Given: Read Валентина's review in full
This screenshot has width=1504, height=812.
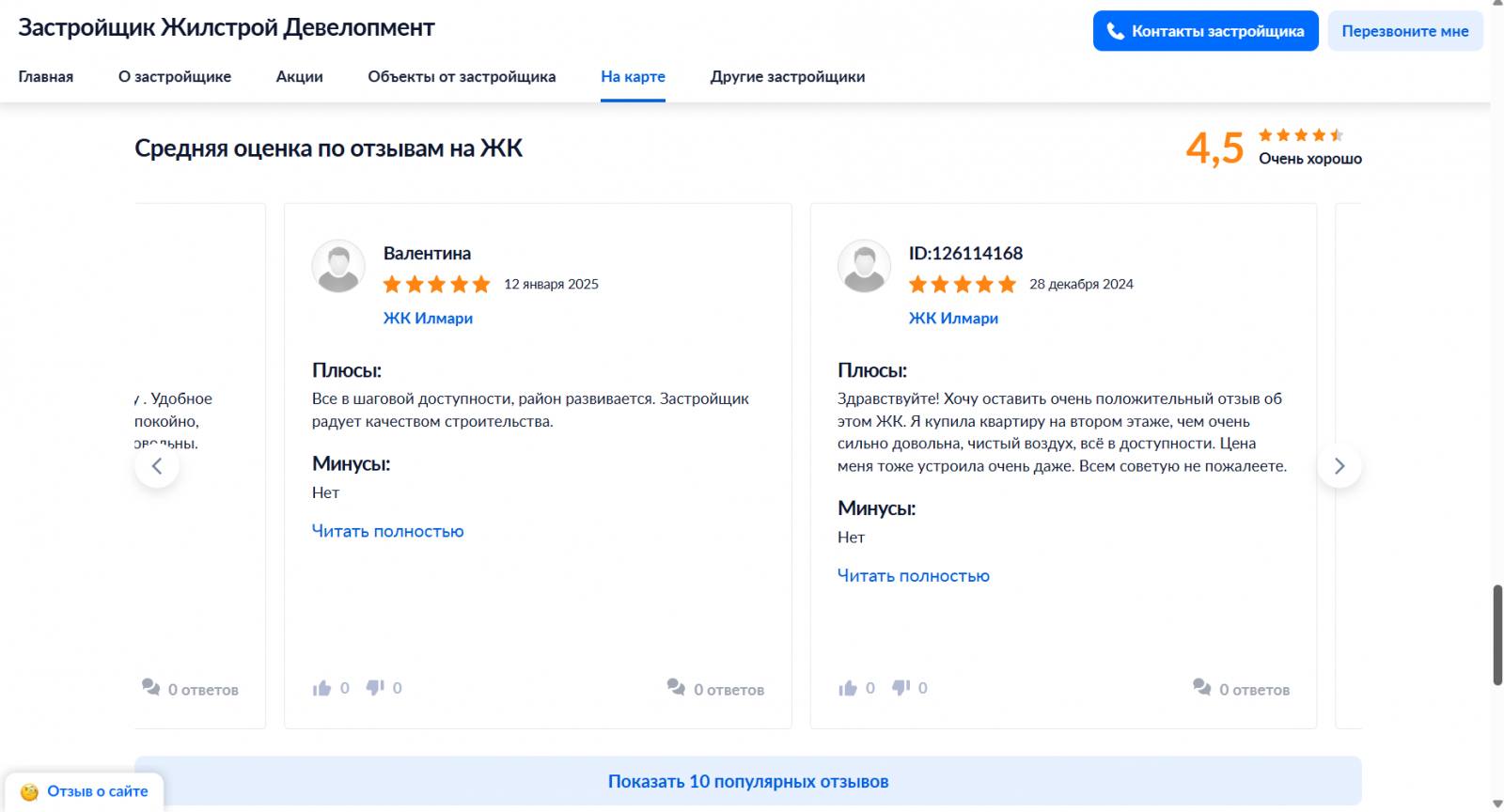Looking at the screenshot, I should [388, 532].
